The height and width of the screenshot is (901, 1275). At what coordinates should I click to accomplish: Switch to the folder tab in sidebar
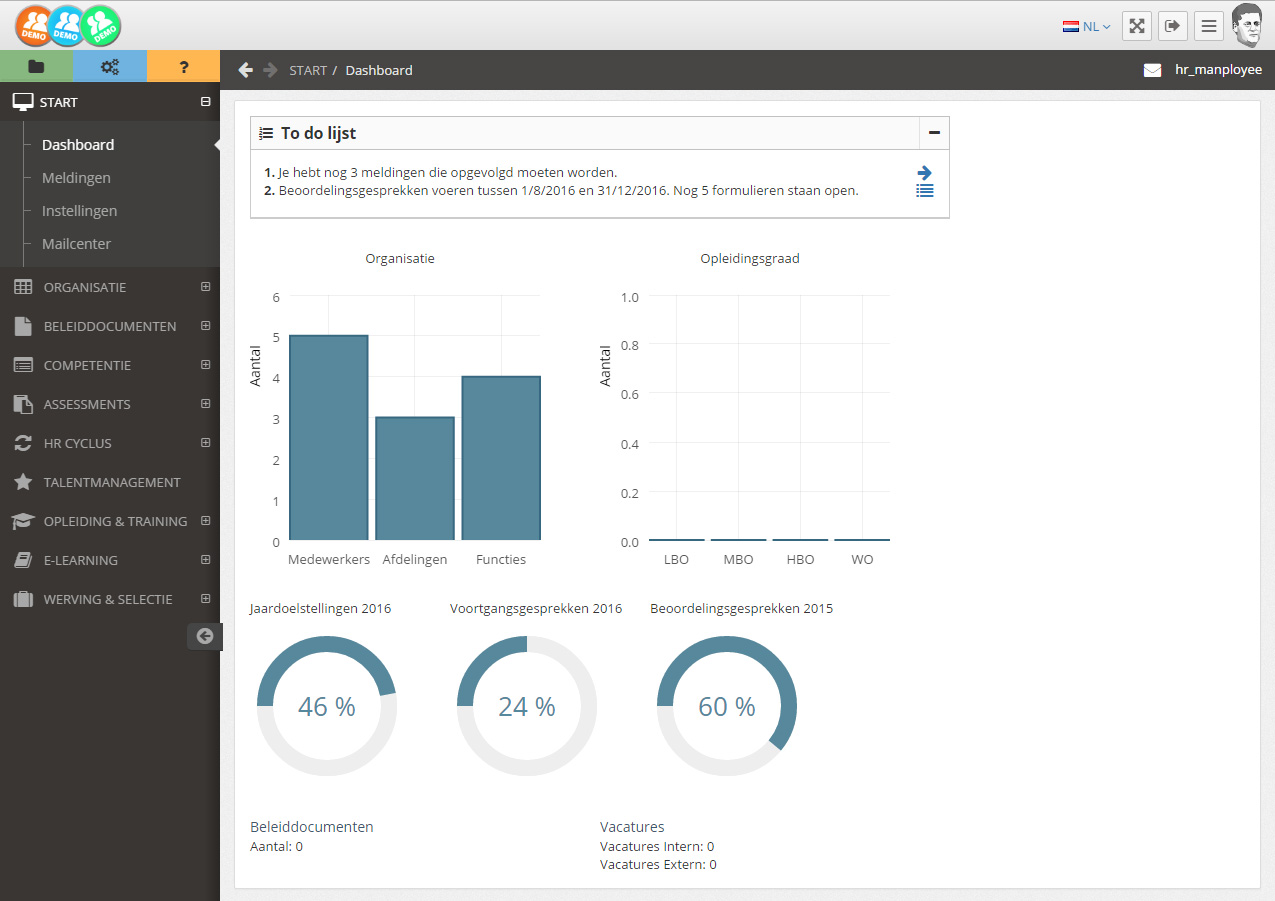pos(37,67)
